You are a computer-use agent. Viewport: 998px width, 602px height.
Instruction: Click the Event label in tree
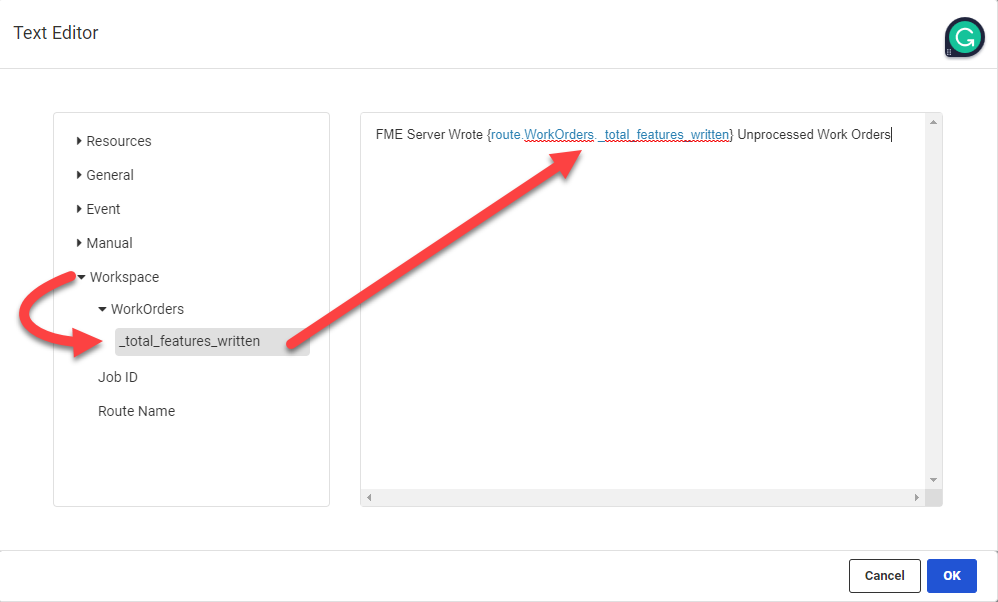click(x=103, y=209)
